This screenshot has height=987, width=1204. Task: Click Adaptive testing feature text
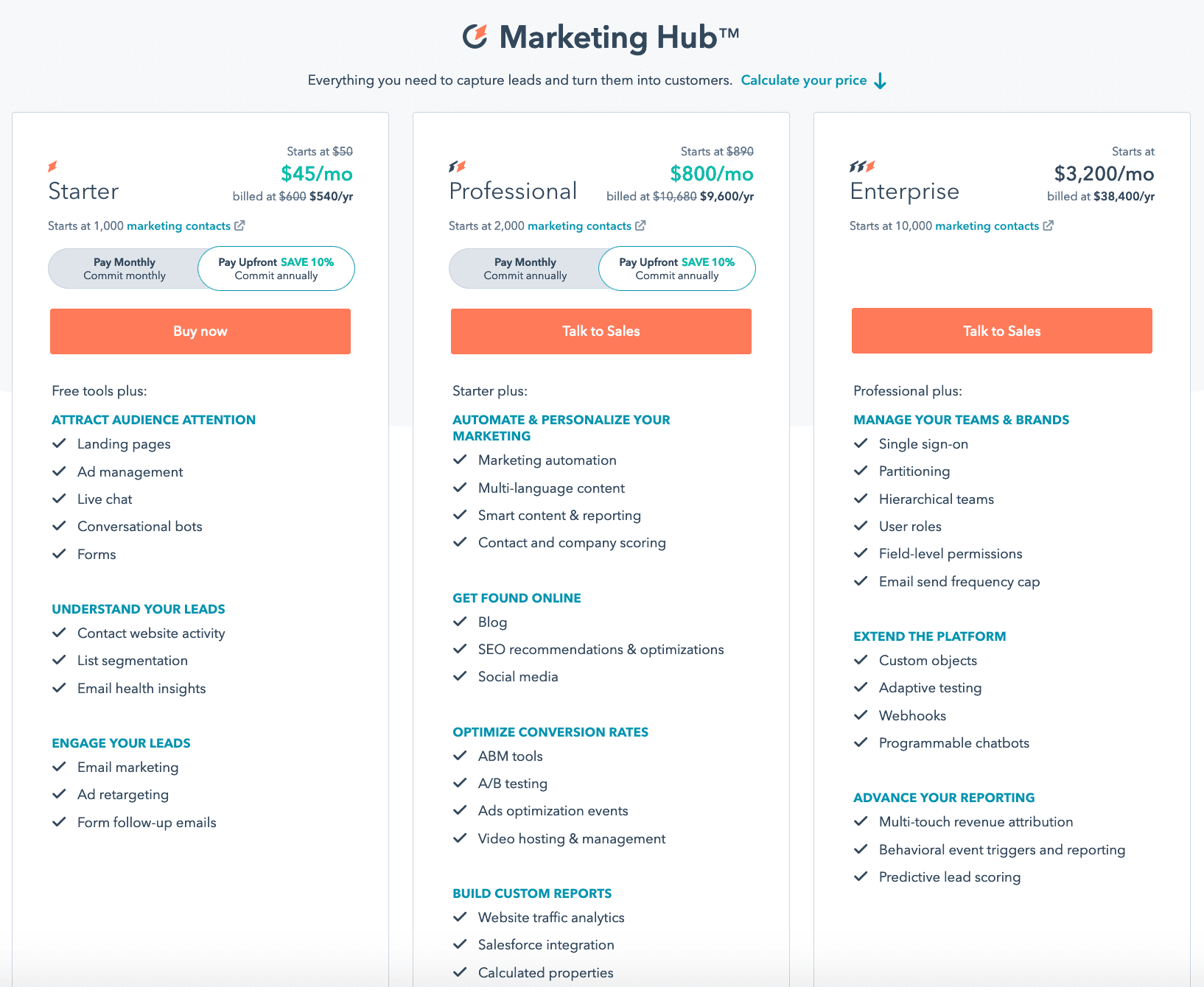930,688
